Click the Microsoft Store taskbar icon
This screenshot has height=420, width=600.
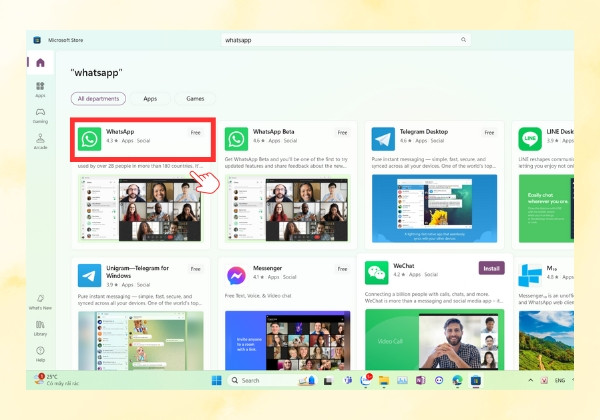(476, 380)
